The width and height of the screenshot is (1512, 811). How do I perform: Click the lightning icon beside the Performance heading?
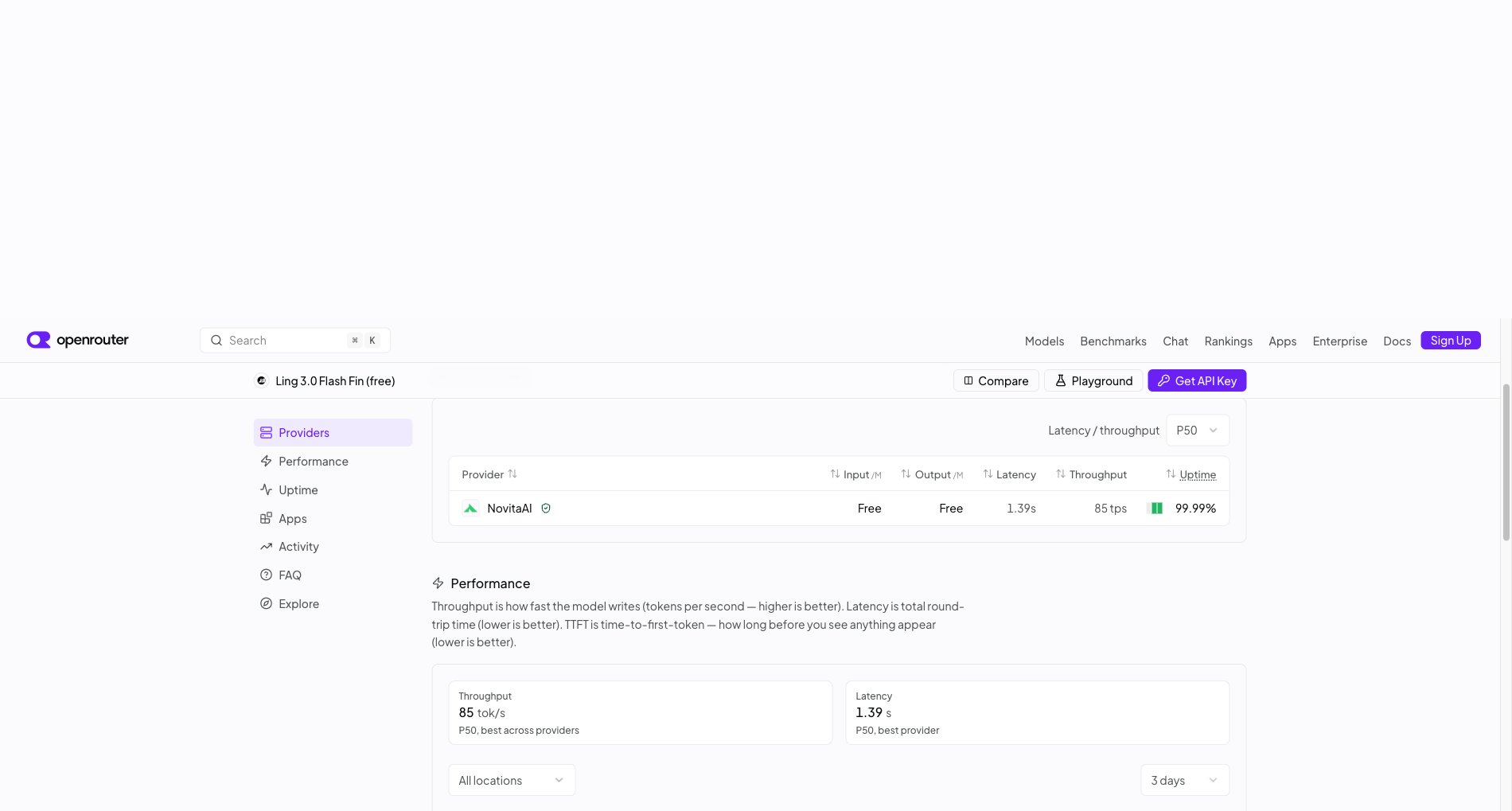pyautogui.click(x=438, y=583)
